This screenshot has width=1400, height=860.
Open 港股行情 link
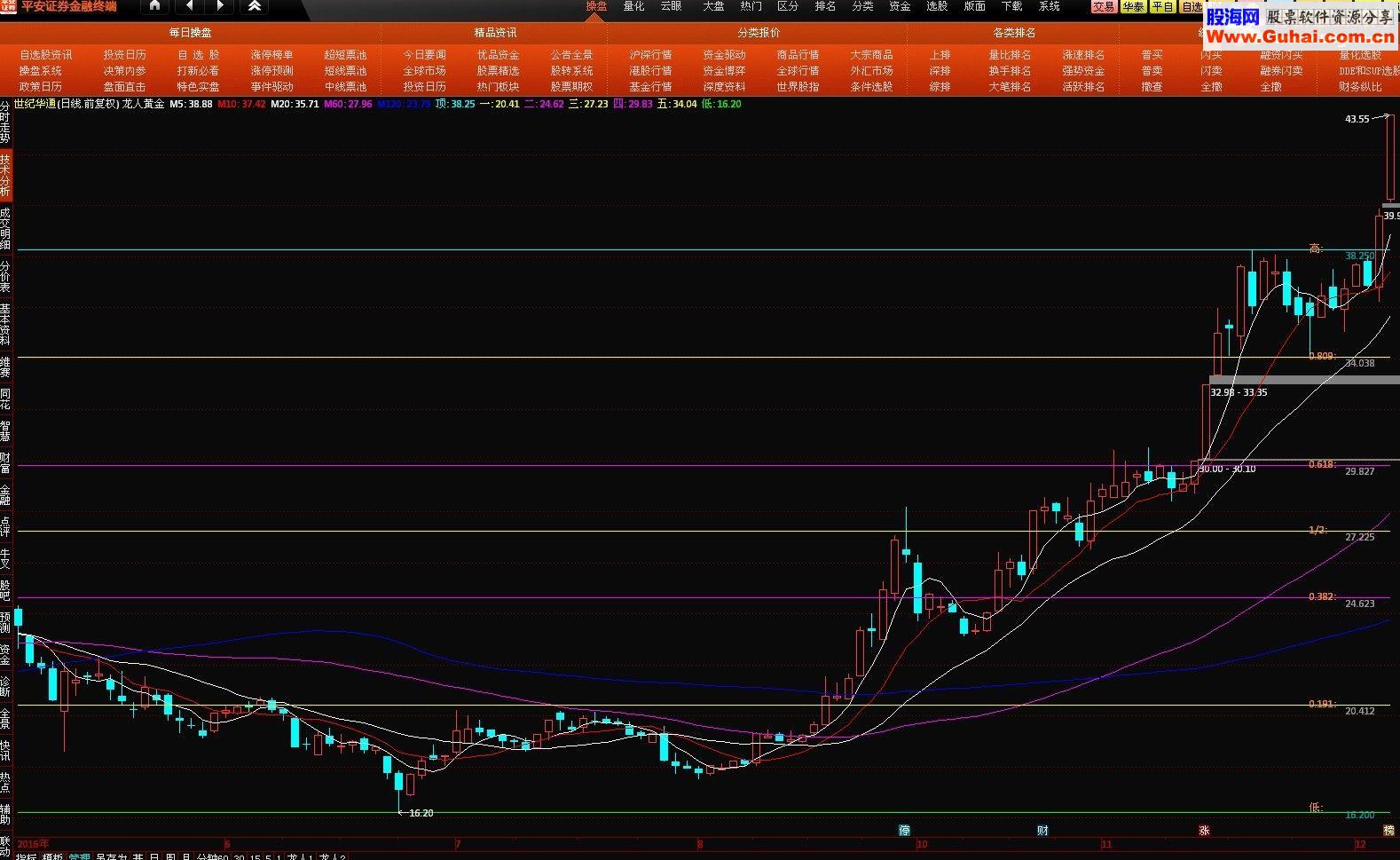click(650, 71)
